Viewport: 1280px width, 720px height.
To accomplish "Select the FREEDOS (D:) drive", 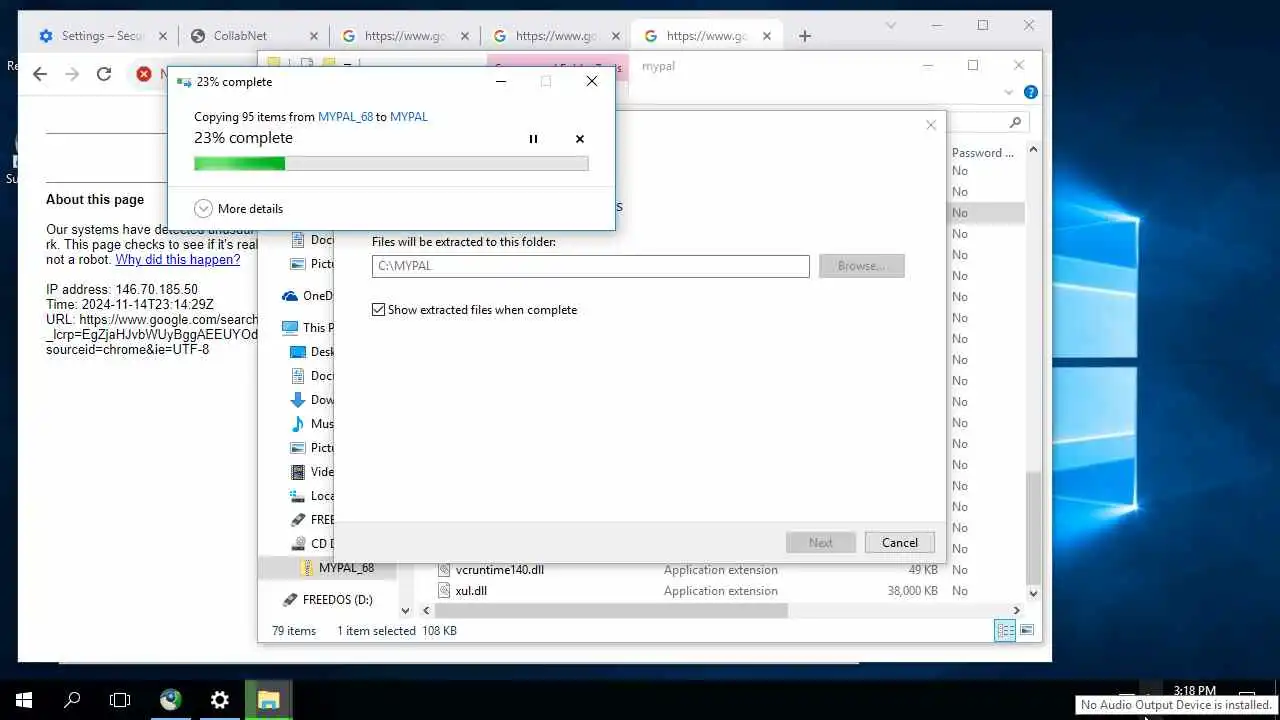I will [328, 600].
